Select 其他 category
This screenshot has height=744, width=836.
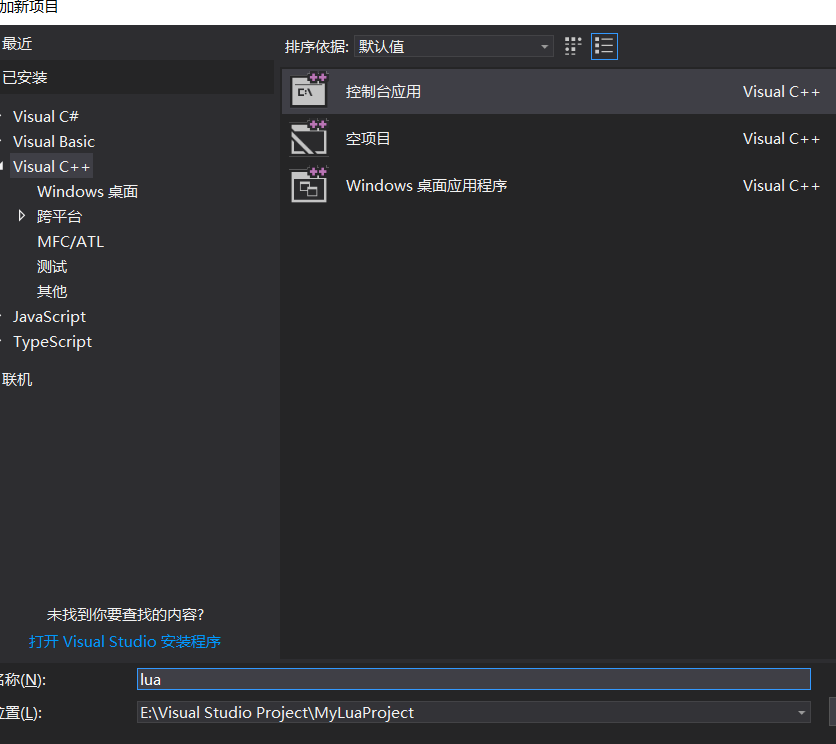[52, 292]
